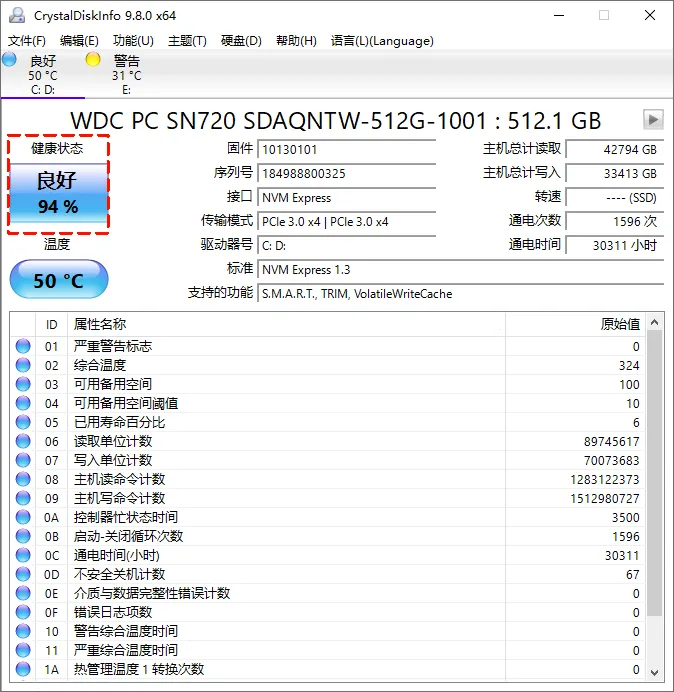The width and height of the screenshot is (674, 692).
Task: Click the total host writes value 33413 GB
Action: tap(615, 173)
